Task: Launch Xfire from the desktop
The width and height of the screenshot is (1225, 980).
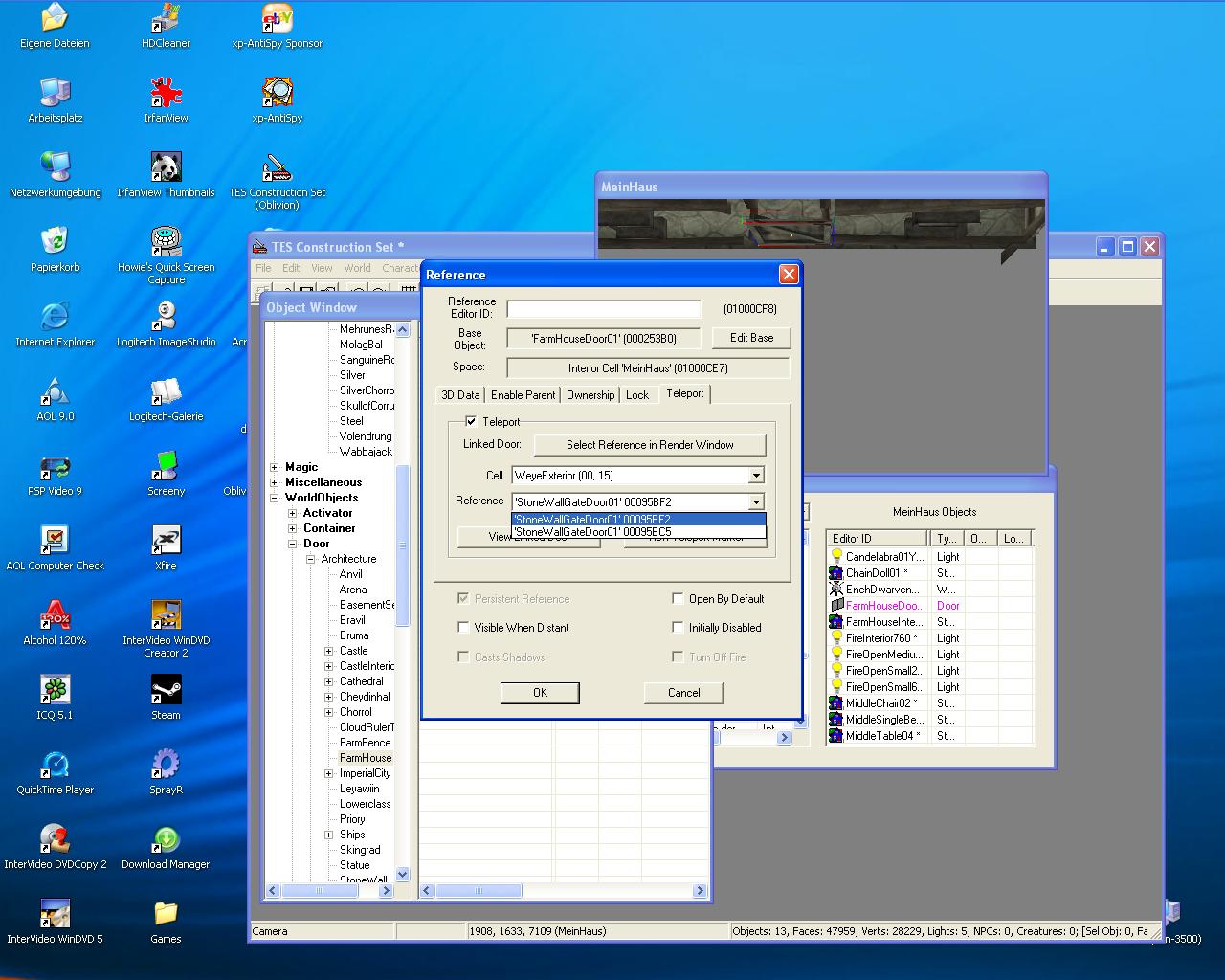Action: click(x=166, y=548)
